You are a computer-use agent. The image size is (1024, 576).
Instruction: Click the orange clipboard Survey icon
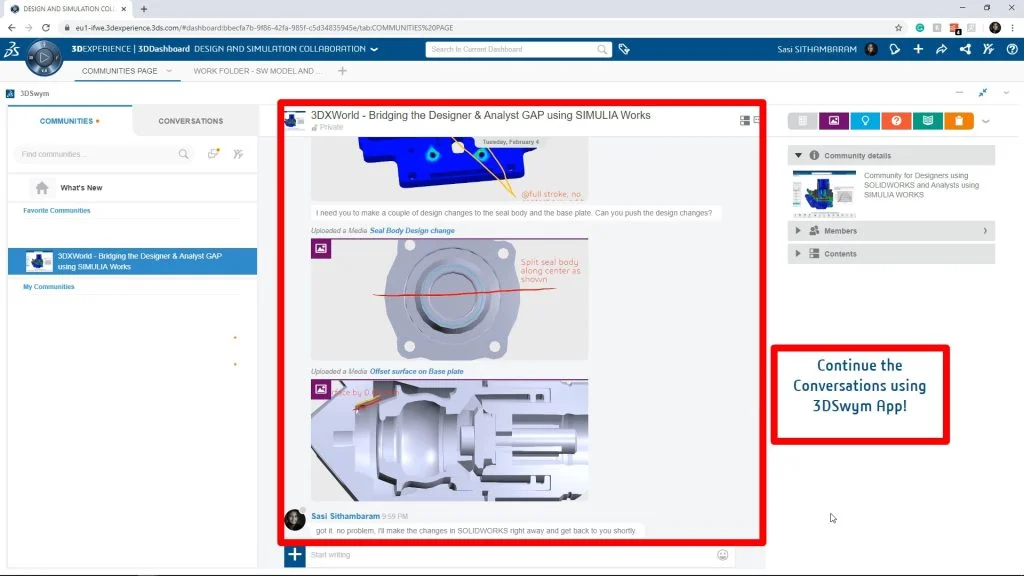pyautogui.click(x=958, y=121)
